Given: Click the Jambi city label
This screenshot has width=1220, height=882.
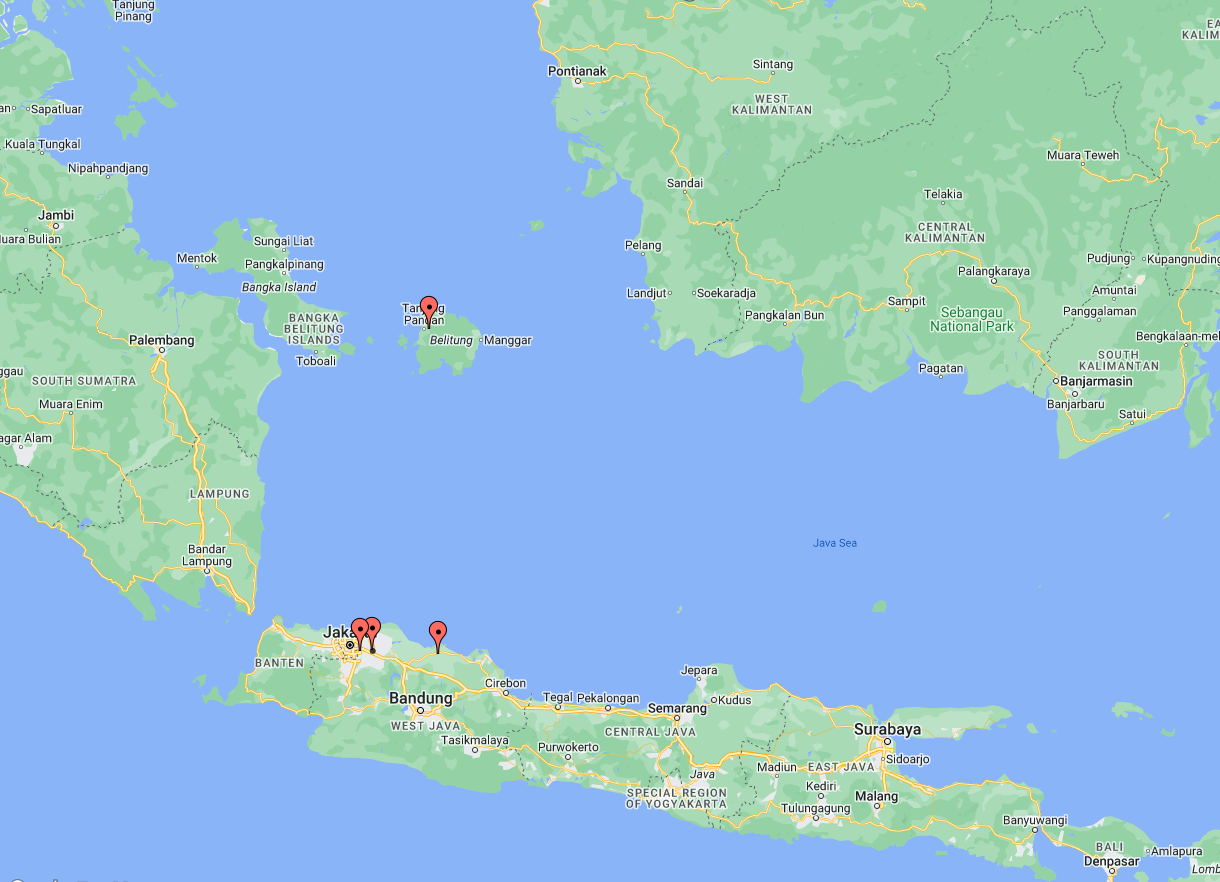Looking at the screenshot, I should coord(56,215).
